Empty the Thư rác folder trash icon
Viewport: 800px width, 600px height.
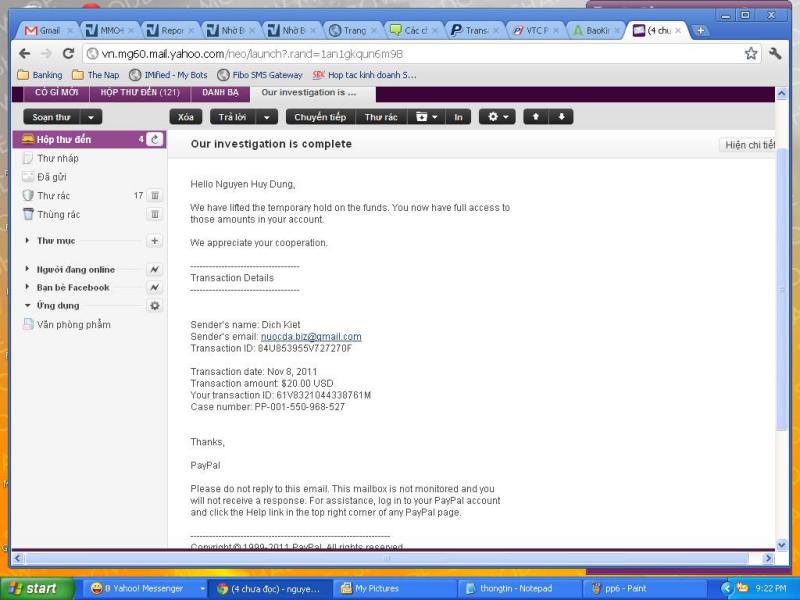pyautogui.click(x=155, y=195)
